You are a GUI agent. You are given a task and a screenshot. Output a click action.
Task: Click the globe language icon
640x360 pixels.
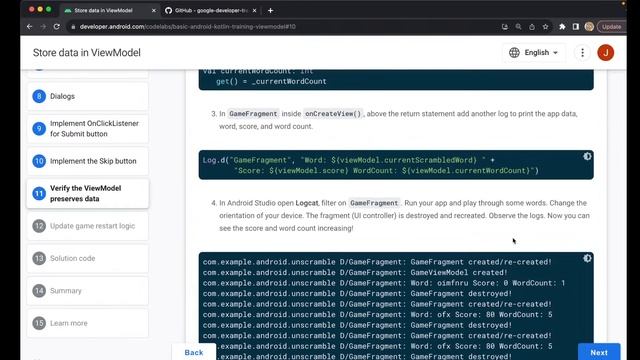[x=514, y=53]
